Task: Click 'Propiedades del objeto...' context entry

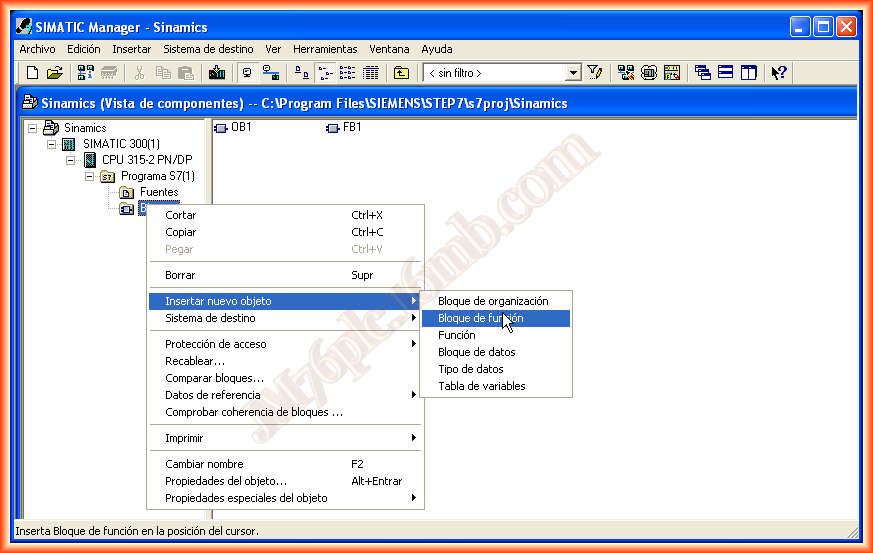Action: 225,481
